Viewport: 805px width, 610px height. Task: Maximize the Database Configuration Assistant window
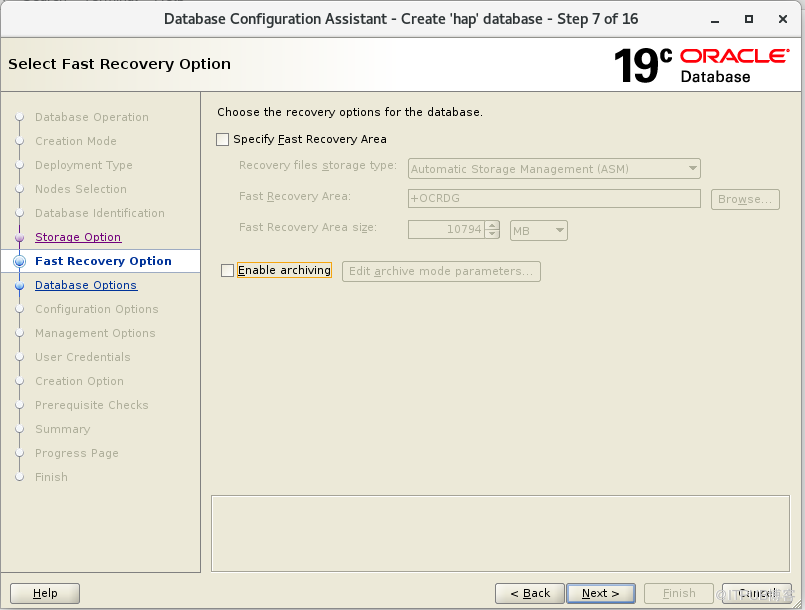click(749, 20)
